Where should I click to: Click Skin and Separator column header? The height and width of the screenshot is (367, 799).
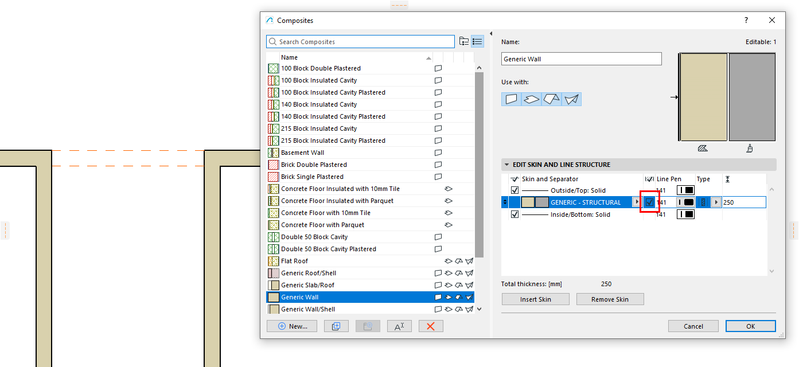click(x=550, y=179)
